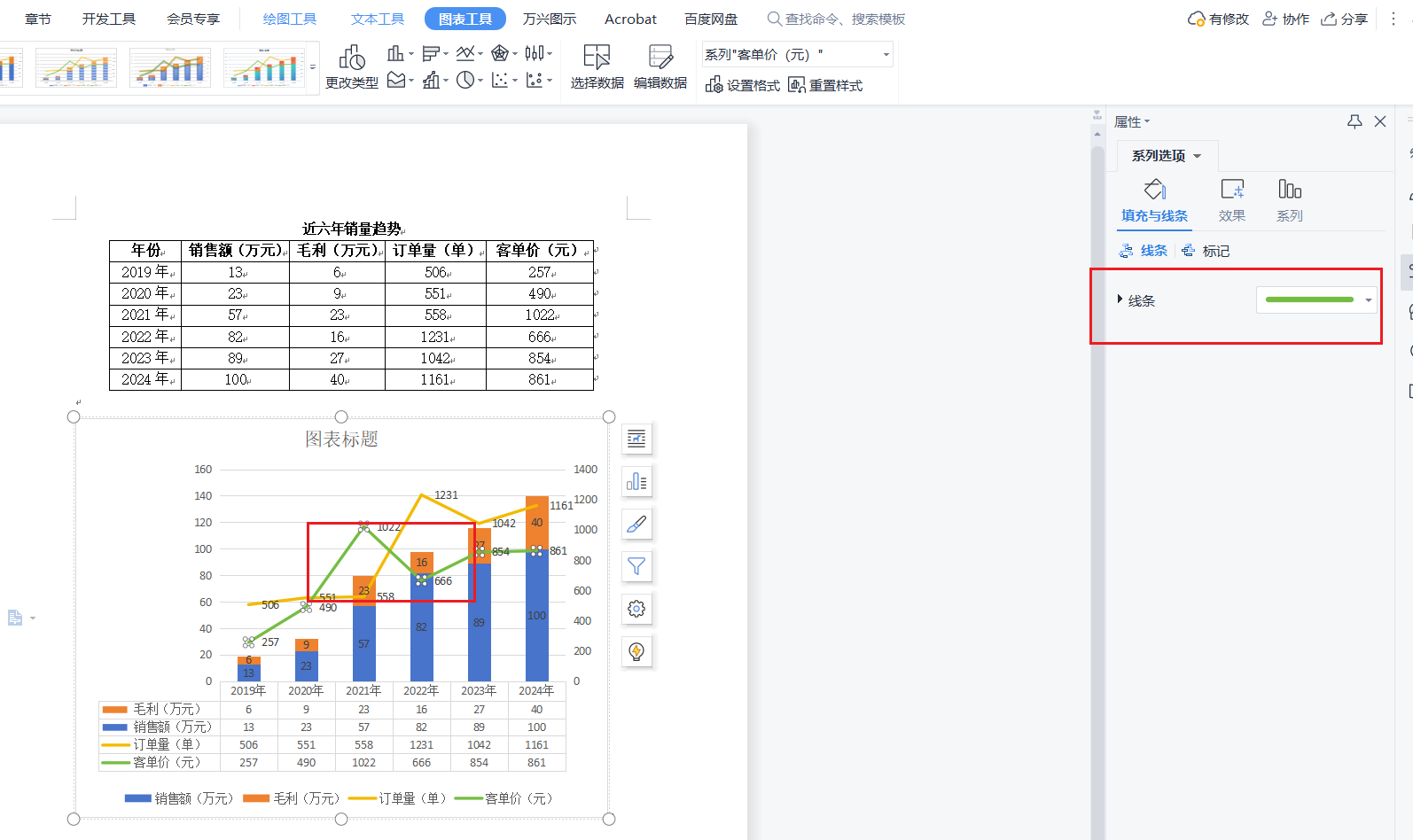Screen dimensions: 1413x840
Task: Click the Edit Data (编辑数据) icon
Action: click(x=660, y=58)
